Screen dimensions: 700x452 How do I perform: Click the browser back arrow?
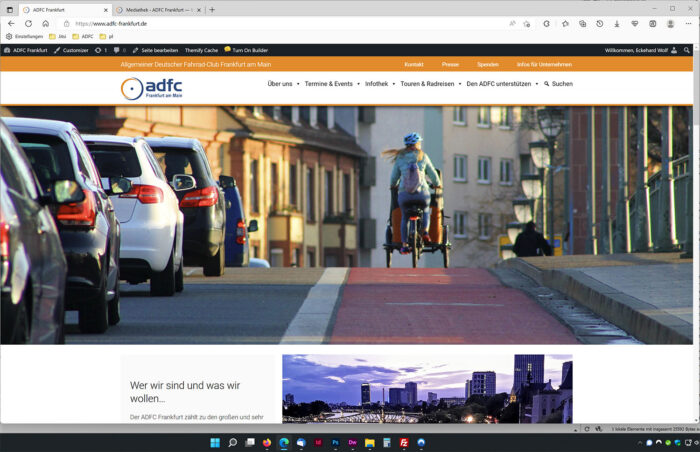click(x=12, y=23)
